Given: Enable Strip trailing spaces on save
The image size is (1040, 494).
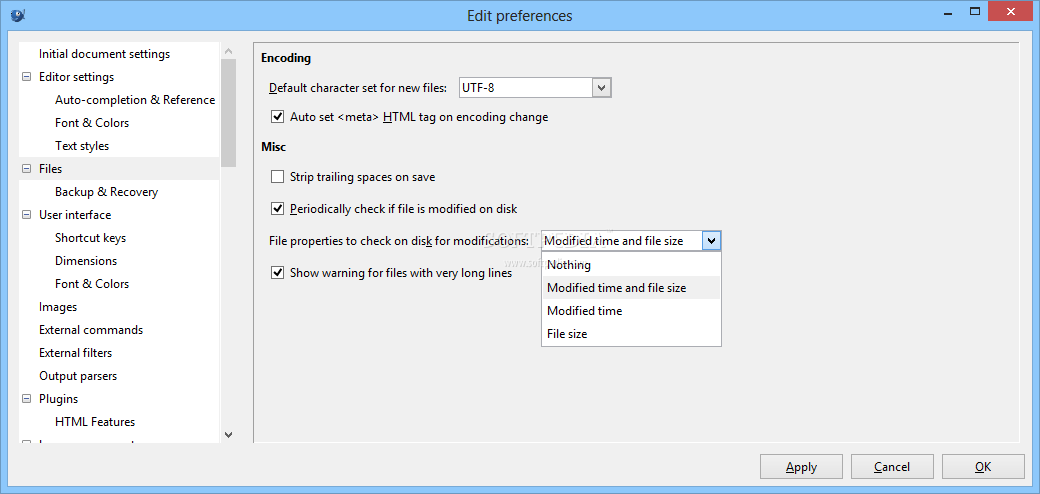Looking at the screenshot, I should (277, 177).
